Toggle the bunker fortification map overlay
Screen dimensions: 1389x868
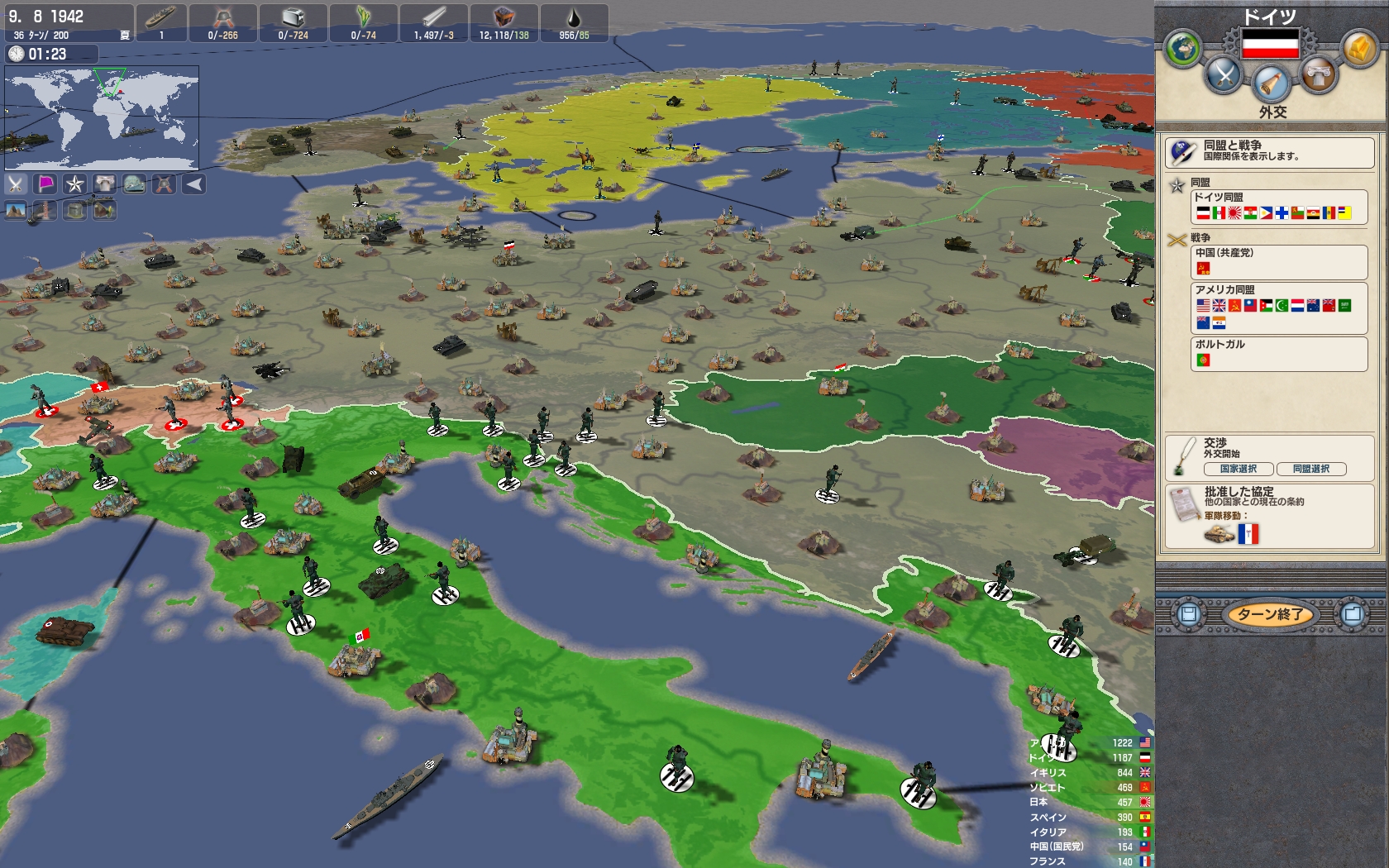pyautogui.click(x=75, y=212)
